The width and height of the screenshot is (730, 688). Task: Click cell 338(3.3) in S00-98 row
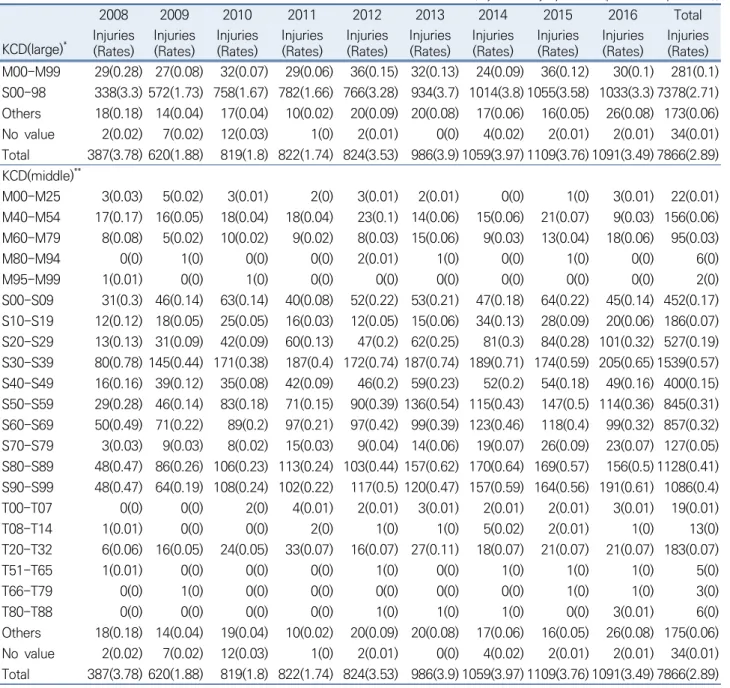(118, 93)
